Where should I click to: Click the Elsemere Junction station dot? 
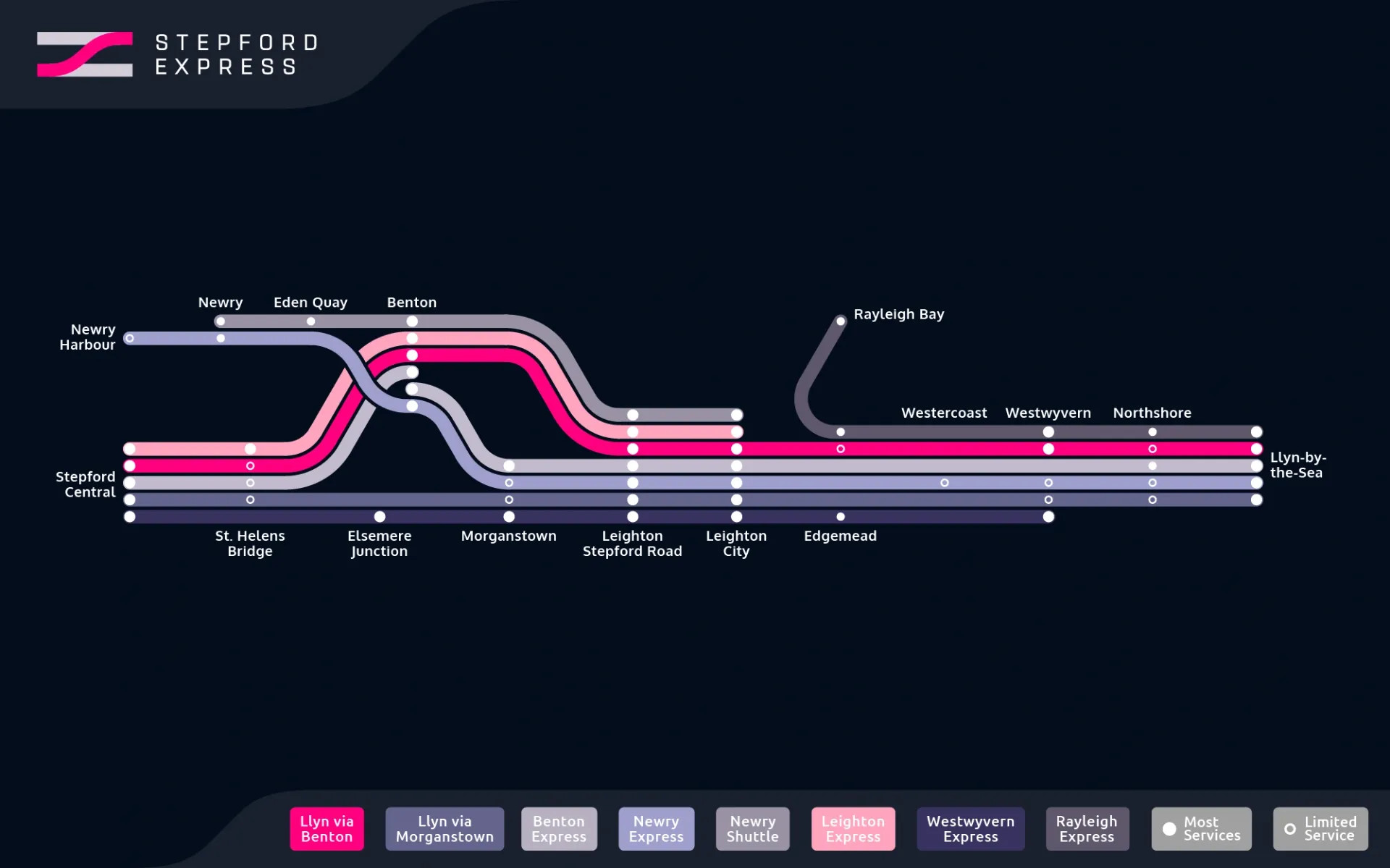(x=379, y=516)
